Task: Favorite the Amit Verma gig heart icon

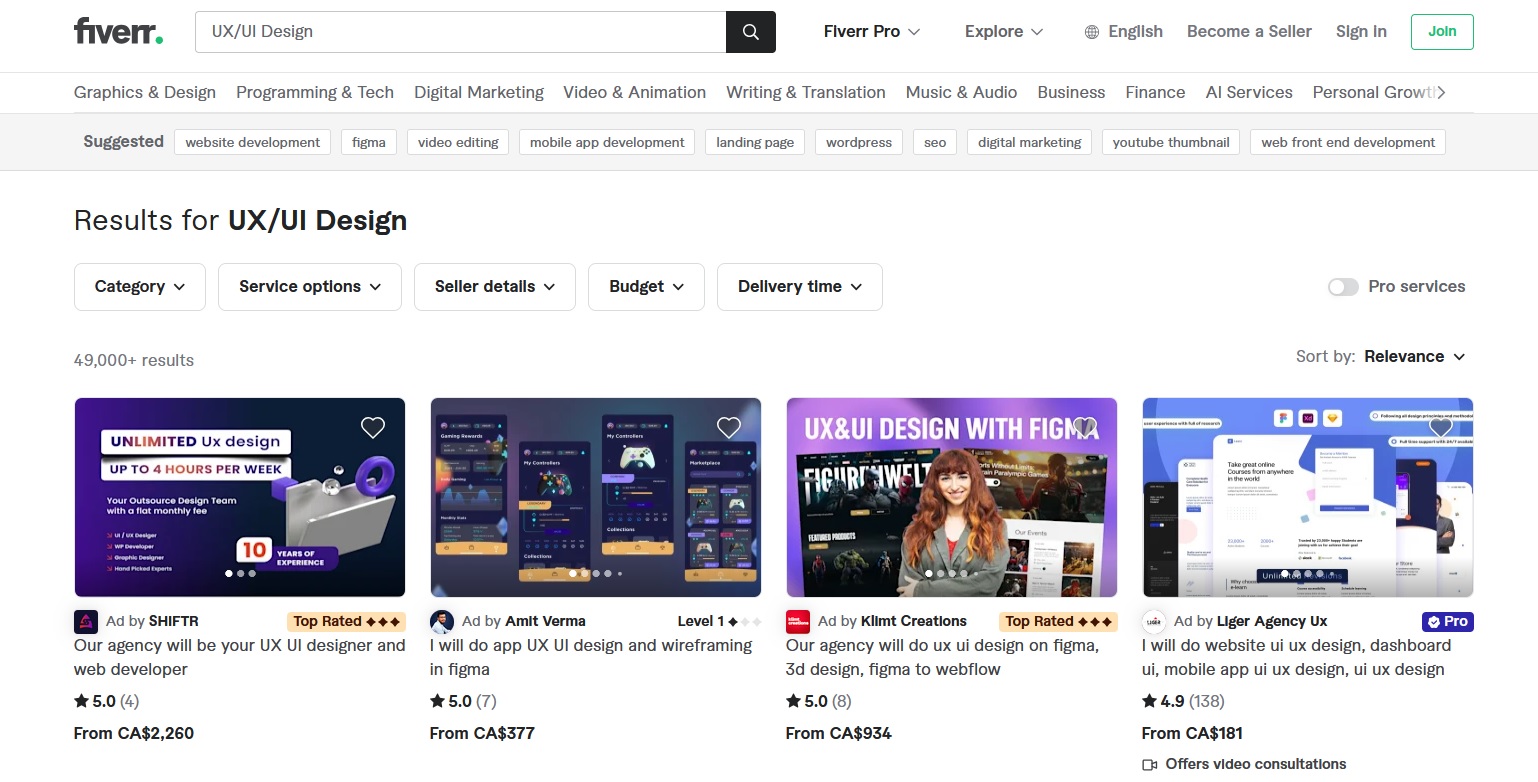Action: pos(729,428)
